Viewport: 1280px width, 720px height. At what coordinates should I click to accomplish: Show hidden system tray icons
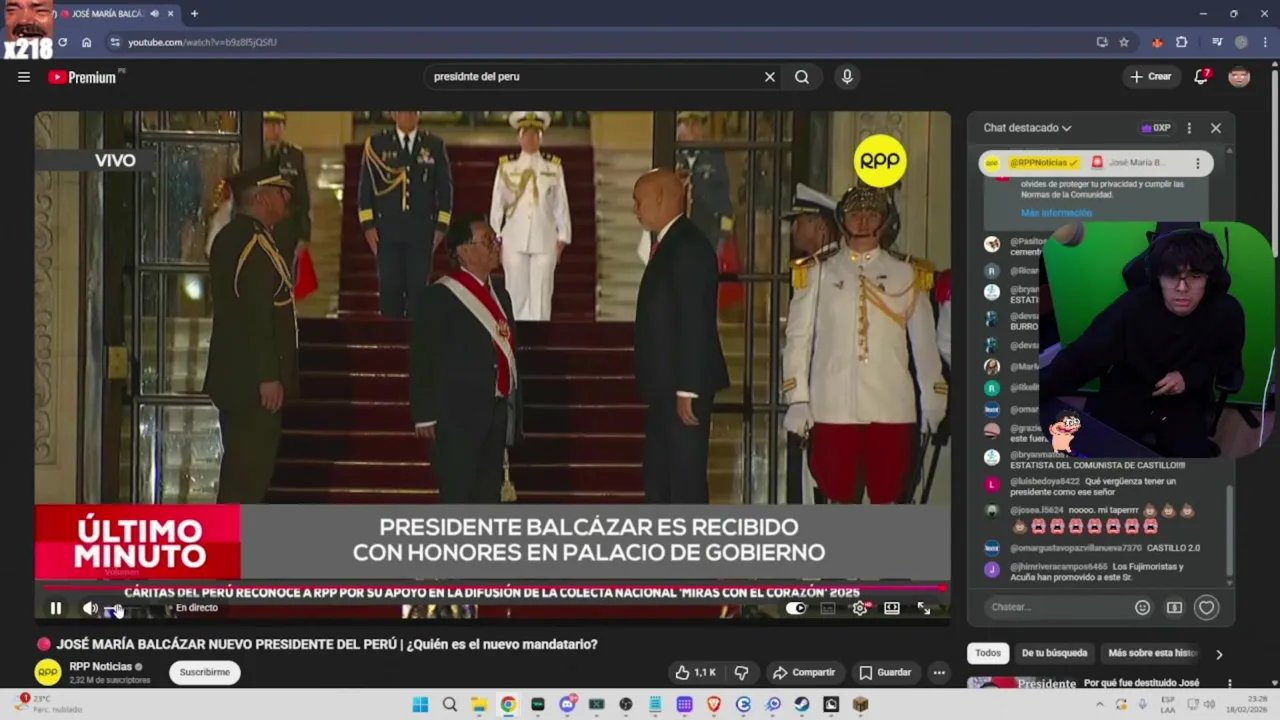tap(1099, 704)
